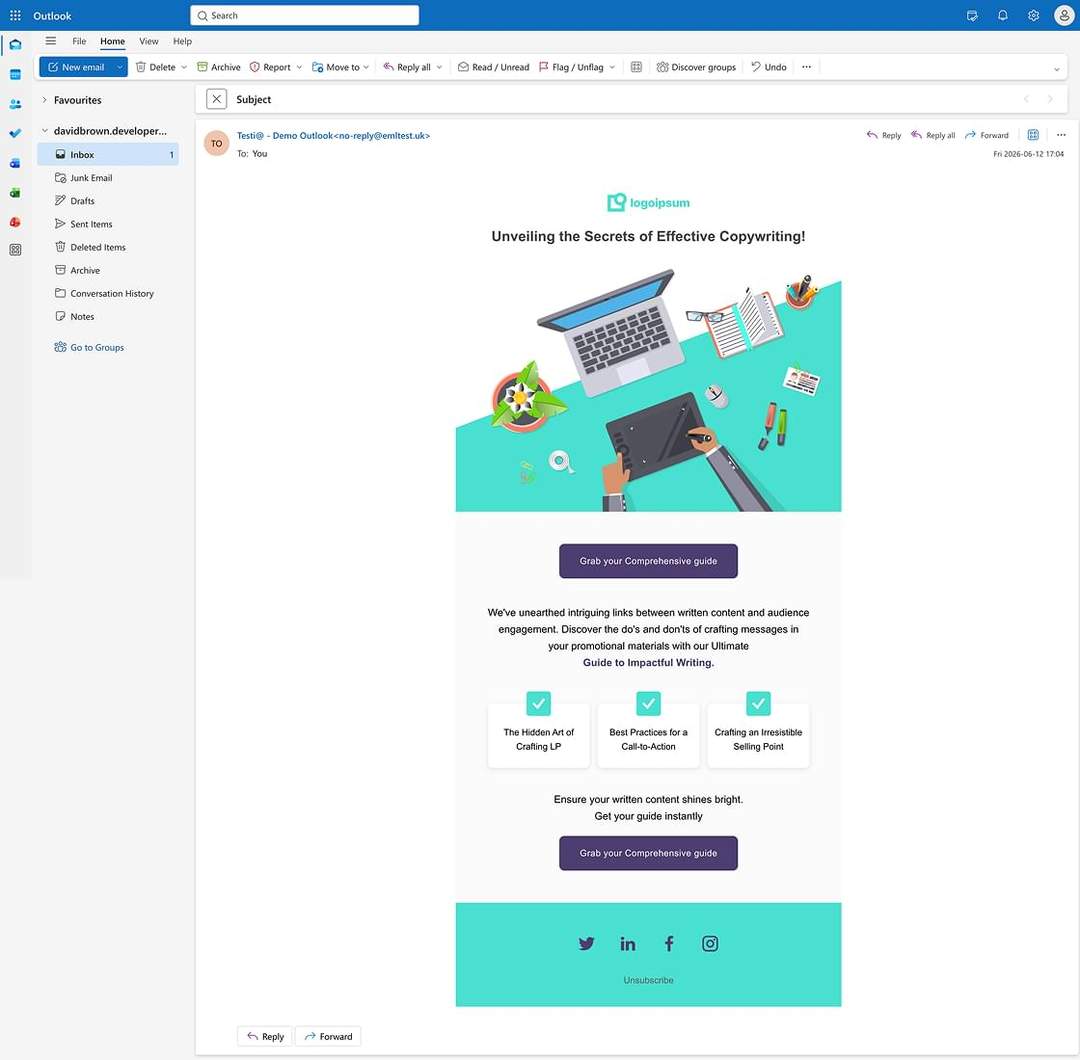
Task: Open Flag / Unflag dropdown arrow
Action: point(612,67)
